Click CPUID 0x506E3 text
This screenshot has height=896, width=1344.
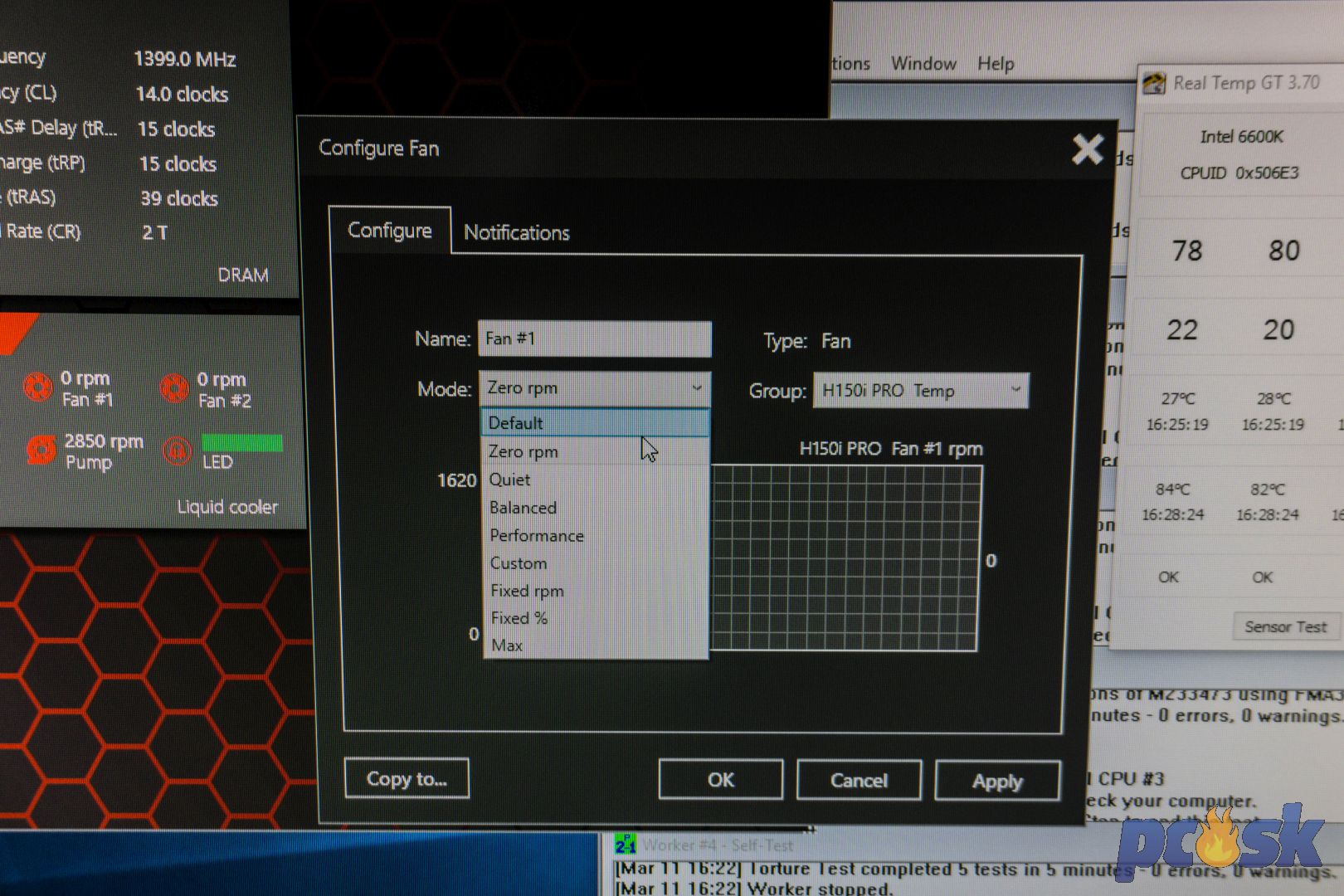point(1239,173)
